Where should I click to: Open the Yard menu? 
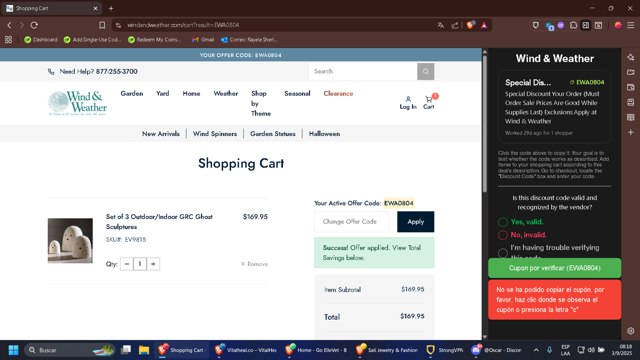point(162,93)
